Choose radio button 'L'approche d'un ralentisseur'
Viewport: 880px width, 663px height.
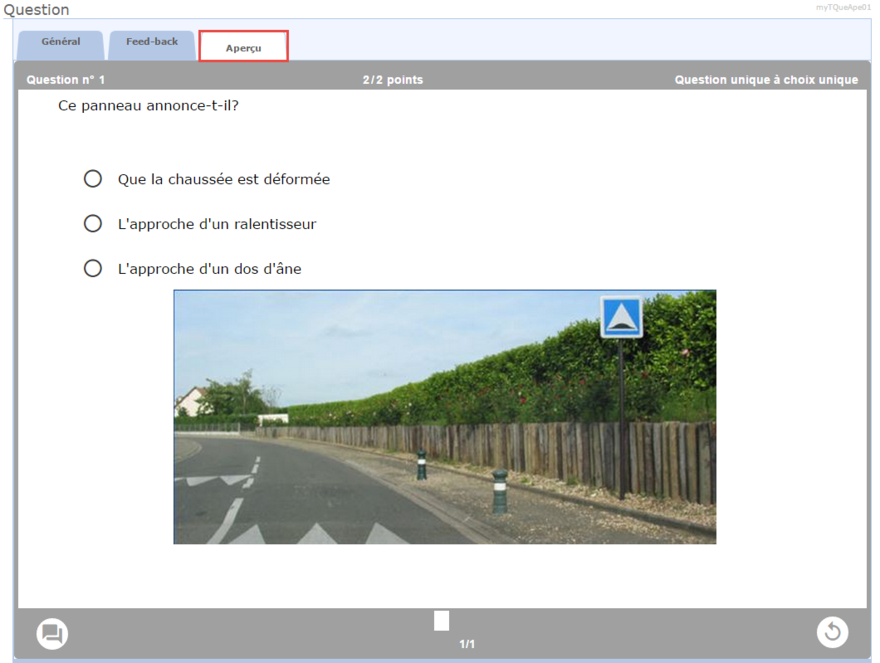pyautogui.click(x=93, y=224)
